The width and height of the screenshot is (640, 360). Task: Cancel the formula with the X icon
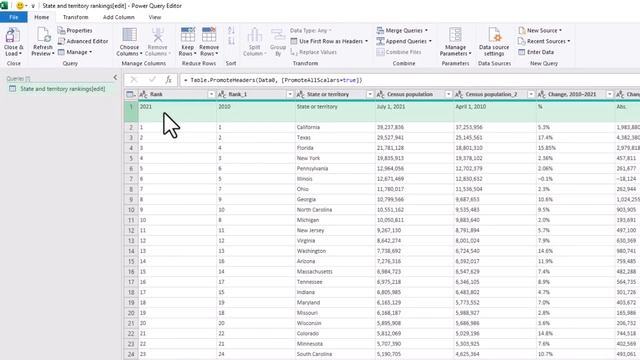coord(133,80)
